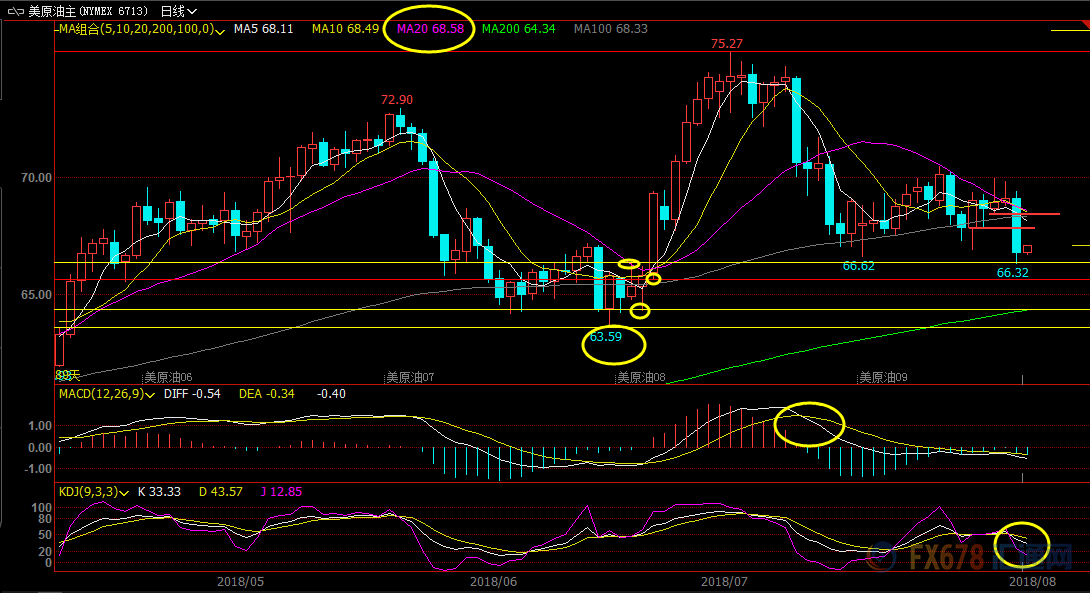Click the 70.00 price axis label
1090x593 pixels.
(36, 178)
